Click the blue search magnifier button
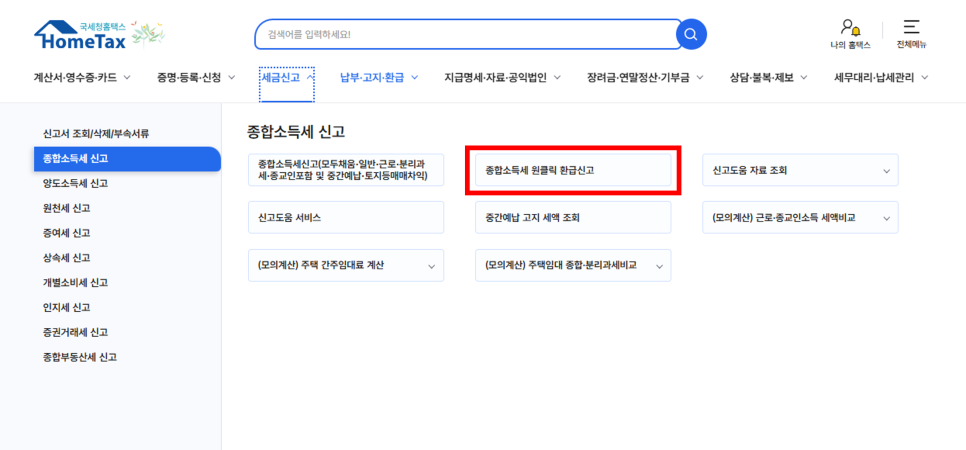 click(691, 34)
